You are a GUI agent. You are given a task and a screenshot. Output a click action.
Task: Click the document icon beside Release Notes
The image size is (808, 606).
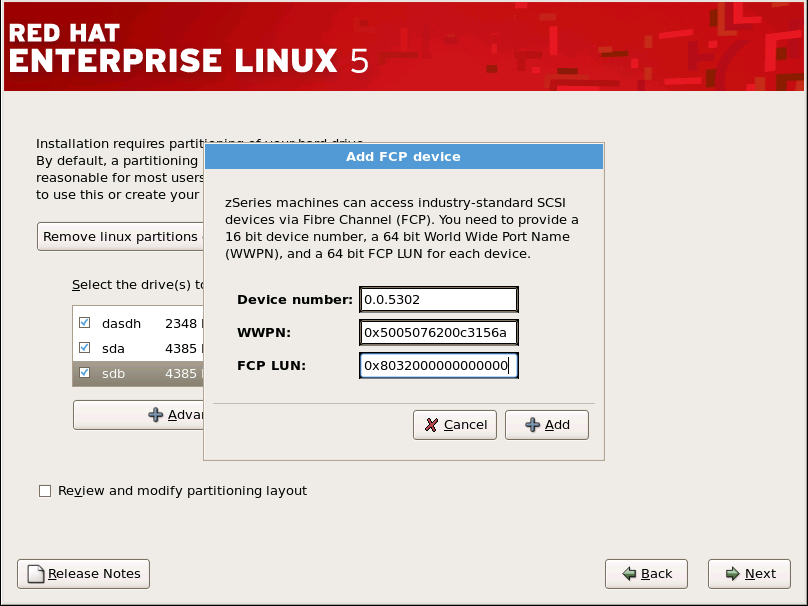(34, 573)
